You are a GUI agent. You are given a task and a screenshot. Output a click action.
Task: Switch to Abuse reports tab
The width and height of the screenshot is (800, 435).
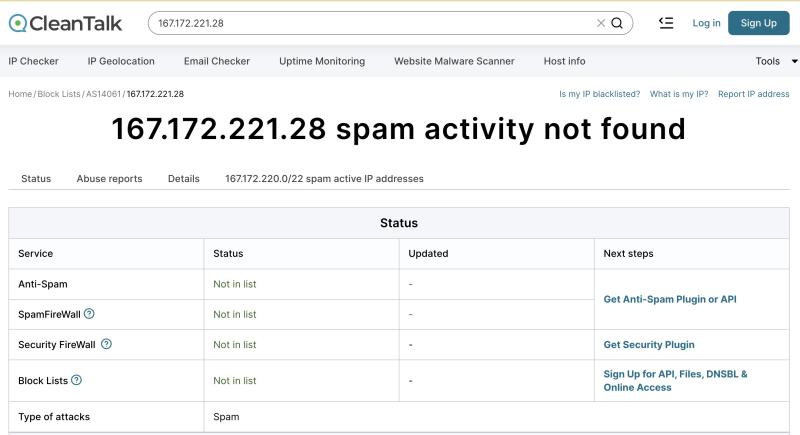[x=109, y=178]
